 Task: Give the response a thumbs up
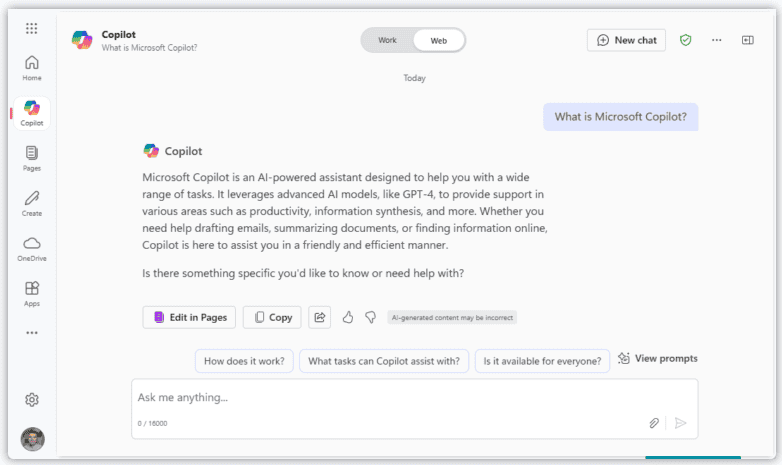click(348, 317)
